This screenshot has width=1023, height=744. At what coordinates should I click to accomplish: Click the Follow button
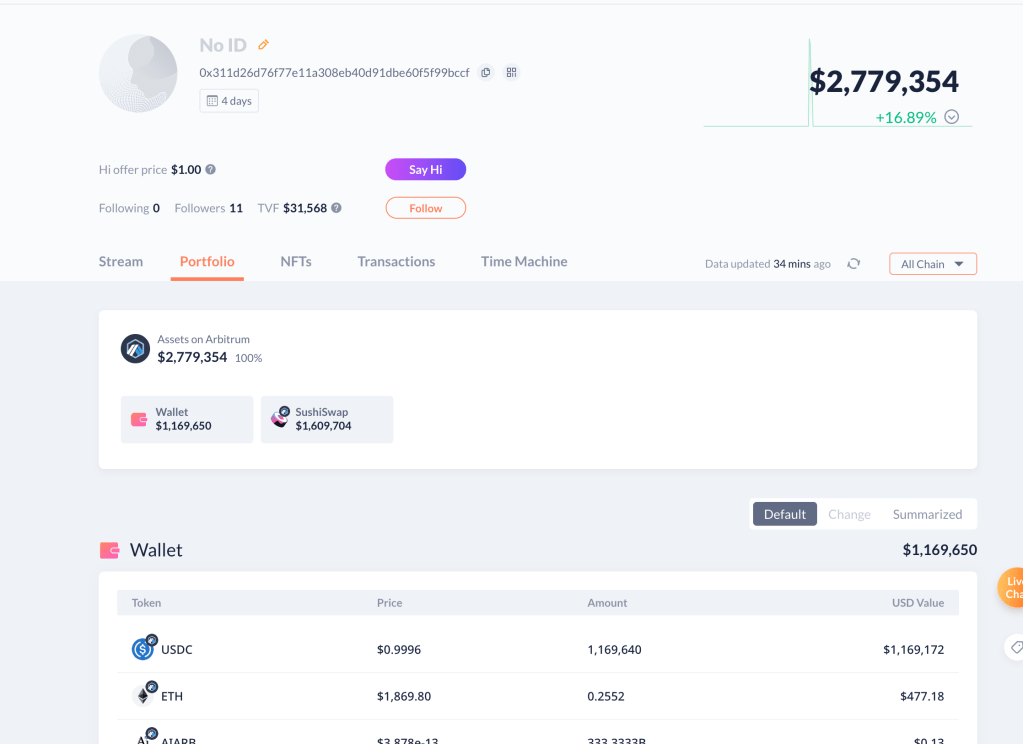425,208
